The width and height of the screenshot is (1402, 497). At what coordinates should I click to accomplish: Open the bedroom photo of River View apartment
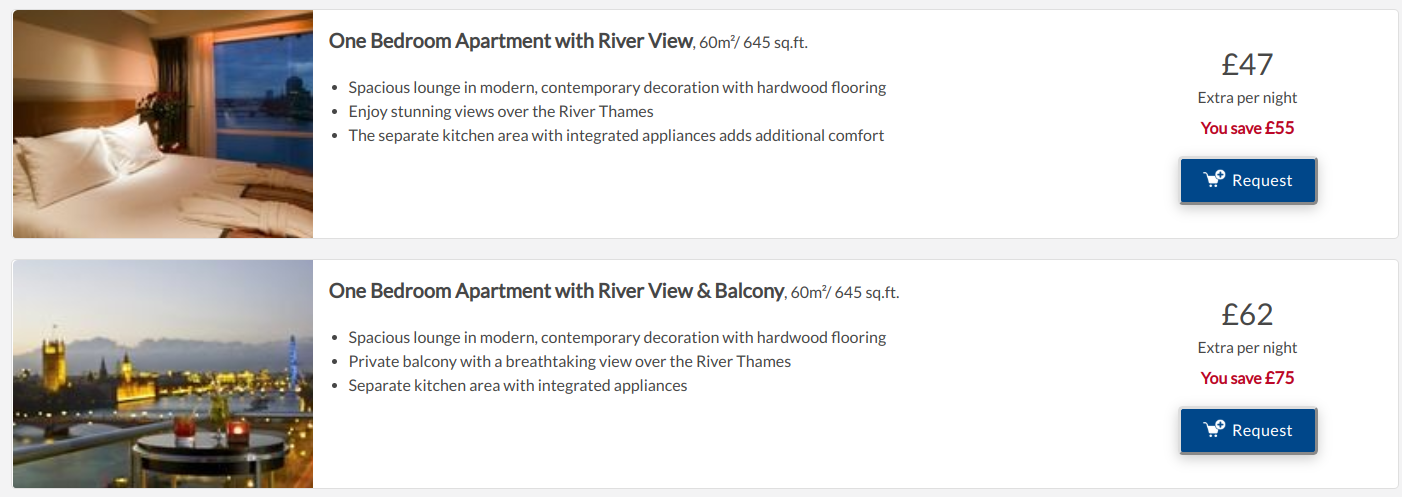tap(163, 124)
